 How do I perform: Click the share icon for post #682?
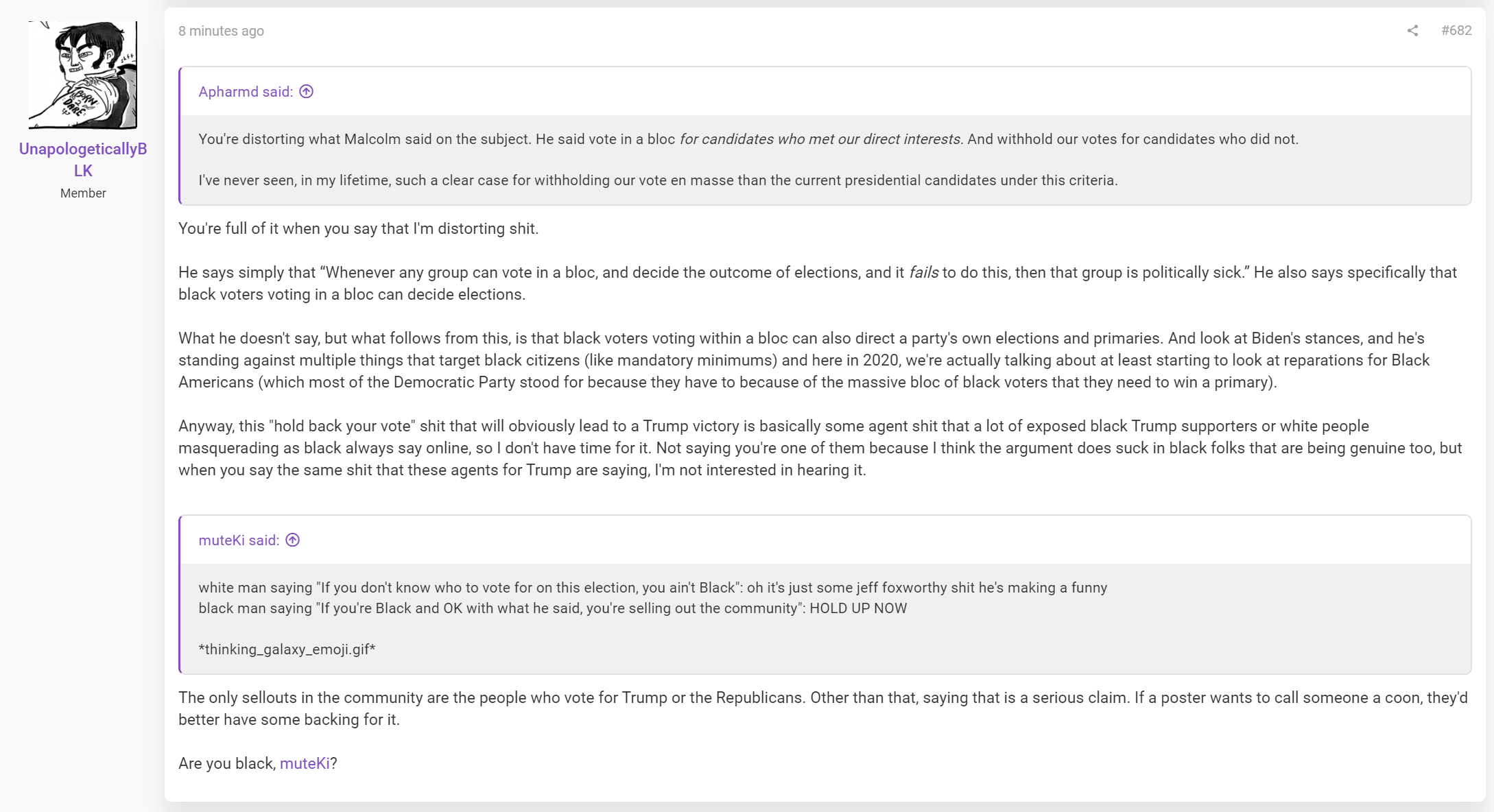(x=1412, y=31)
